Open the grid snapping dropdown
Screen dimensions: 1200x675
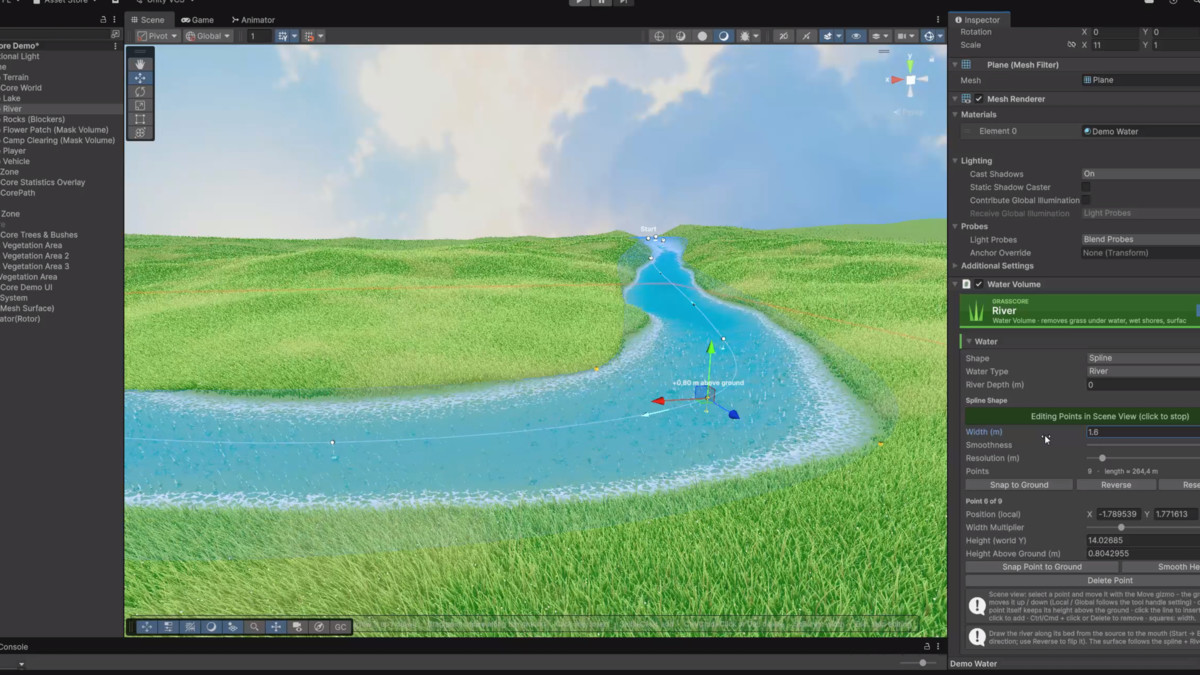286,36
